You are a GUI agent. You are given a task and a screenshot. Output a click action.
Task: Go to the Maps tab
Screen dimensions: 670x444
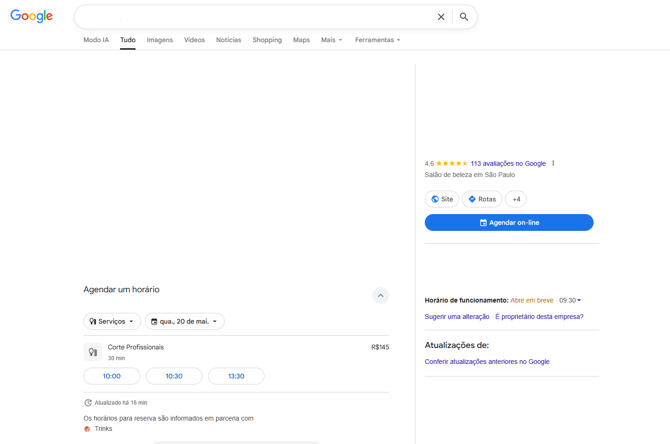[301, 40]
